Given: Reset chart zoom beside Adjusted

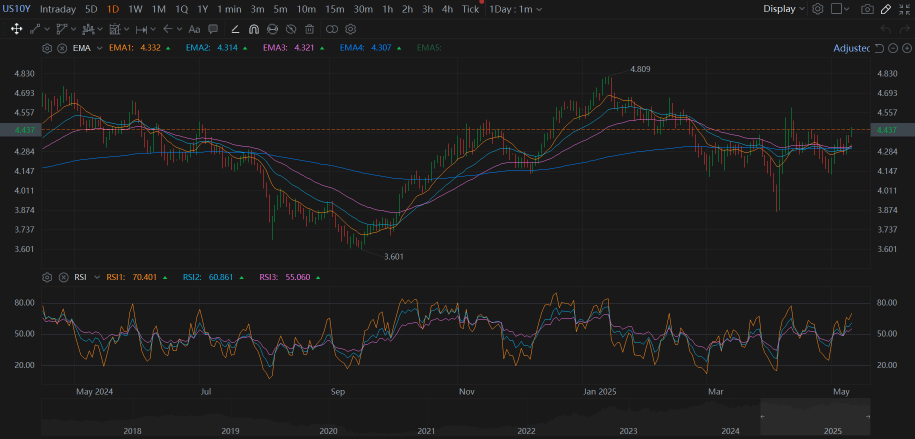Looking at the screenshot, I should [879, 48].
